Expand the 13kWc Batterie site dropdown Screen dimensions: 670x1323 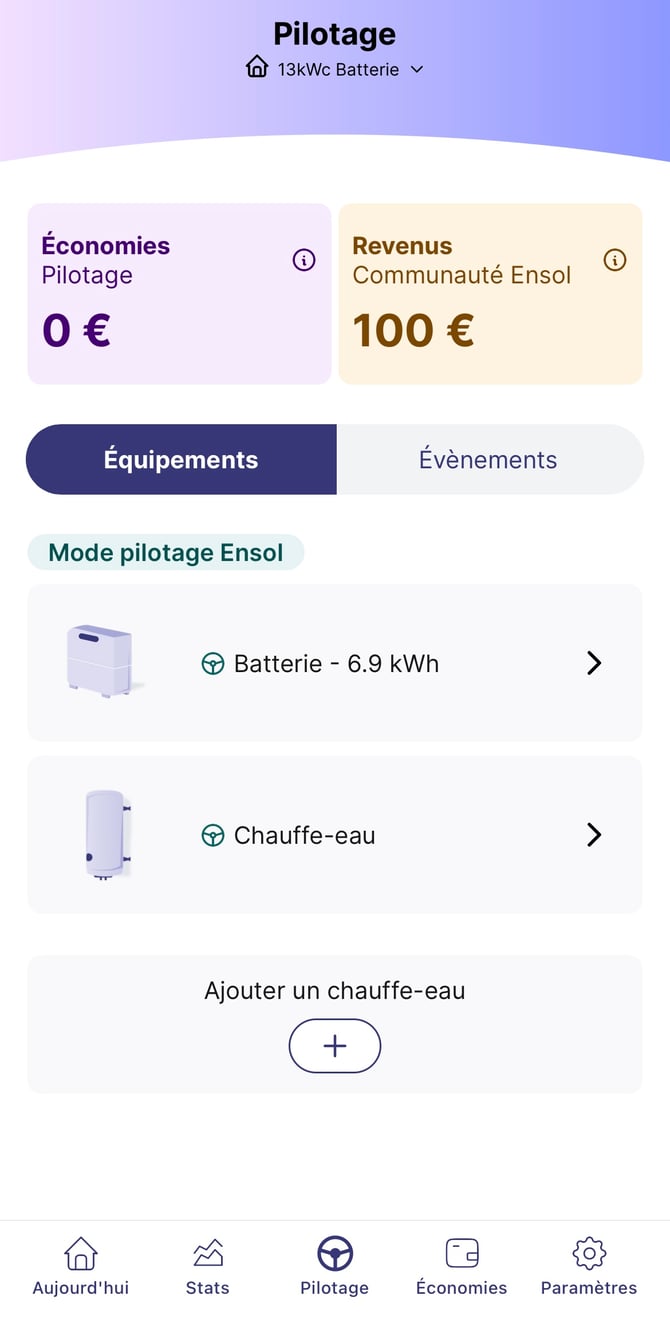(x=417, y=69)
